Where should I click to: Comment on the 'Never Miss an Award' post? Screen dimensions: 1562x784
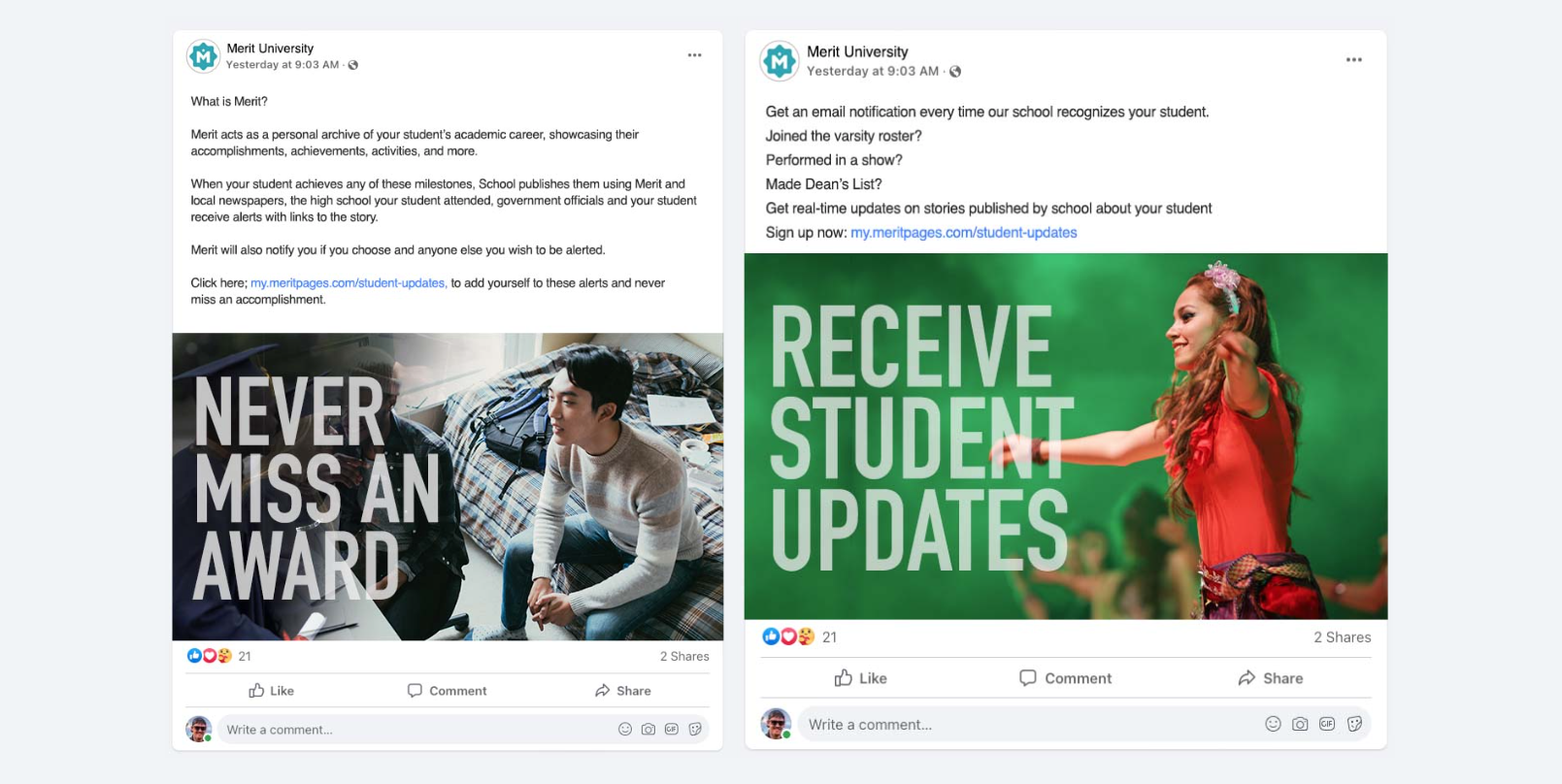click(447, 691)
